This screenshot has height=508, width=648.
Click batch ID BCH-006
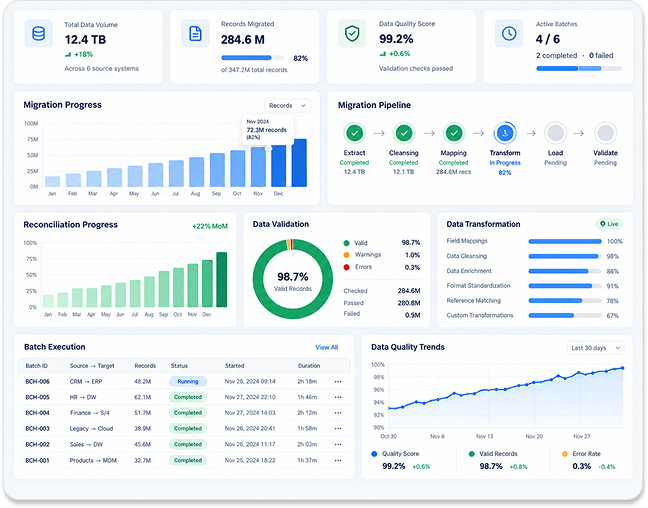coord(37,382)
